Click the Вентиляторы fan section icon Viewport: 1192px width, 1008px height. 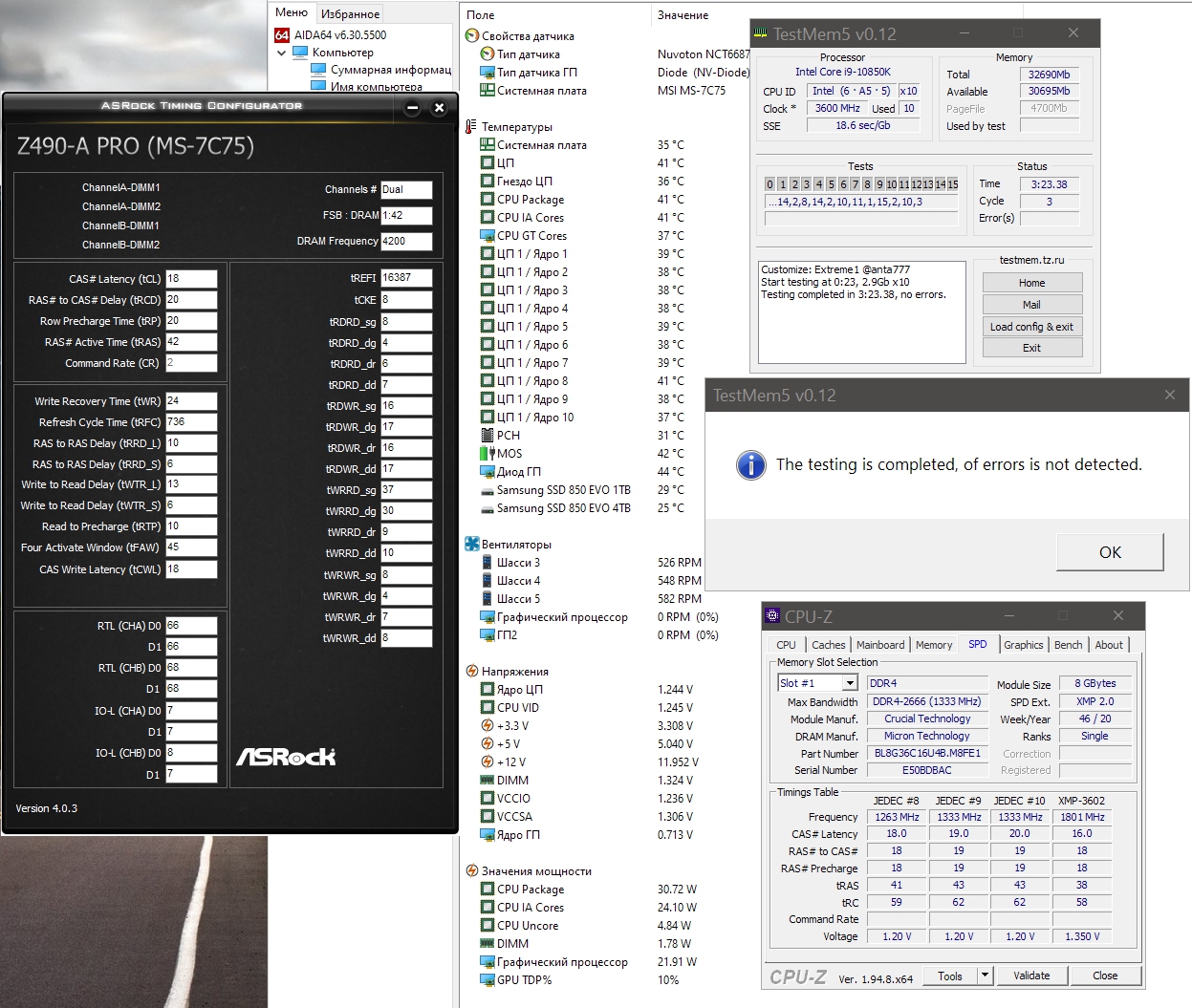point(471,545)
